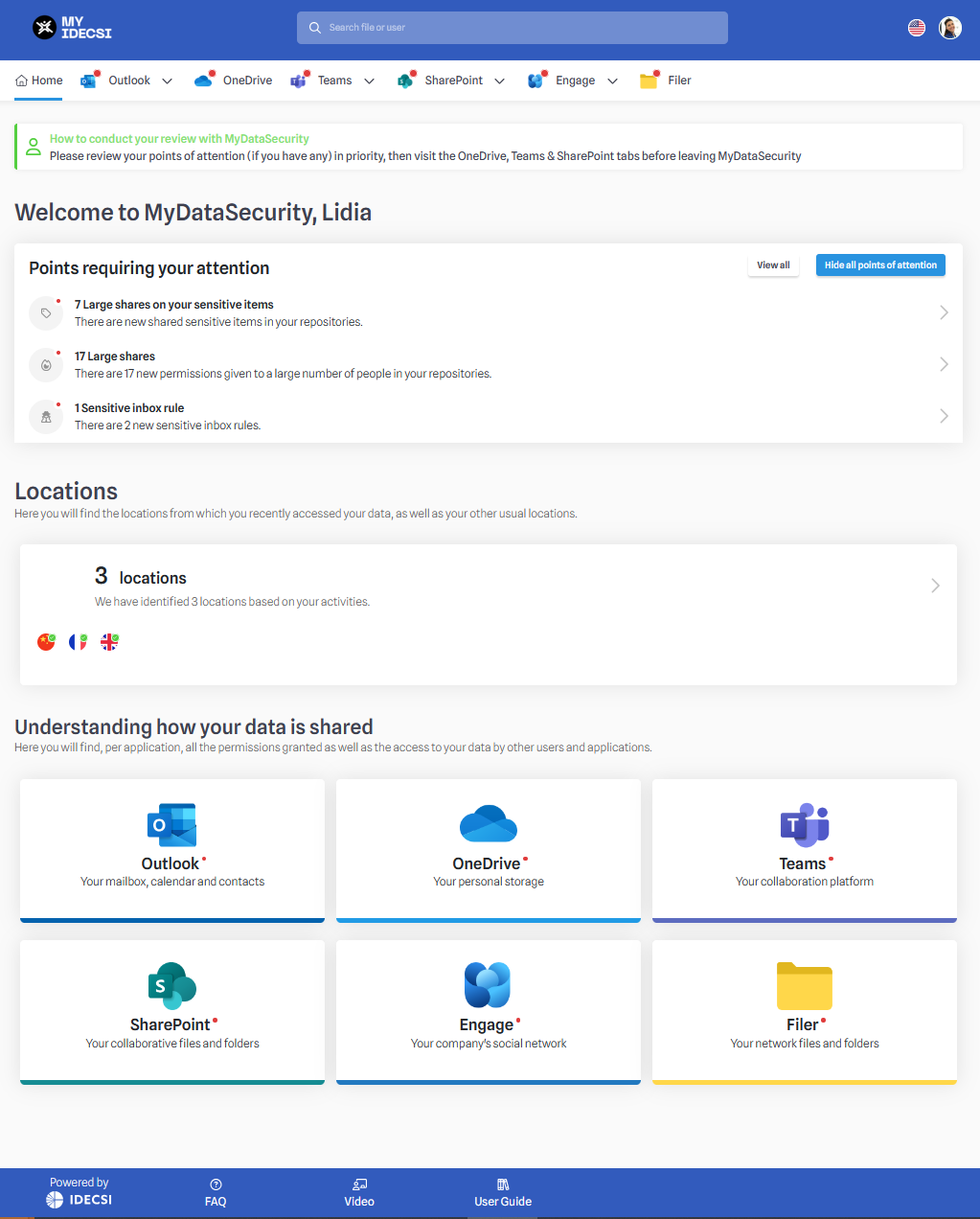Click Hide all points of attention
The image size is (980, 1219).
coord(880,265)
